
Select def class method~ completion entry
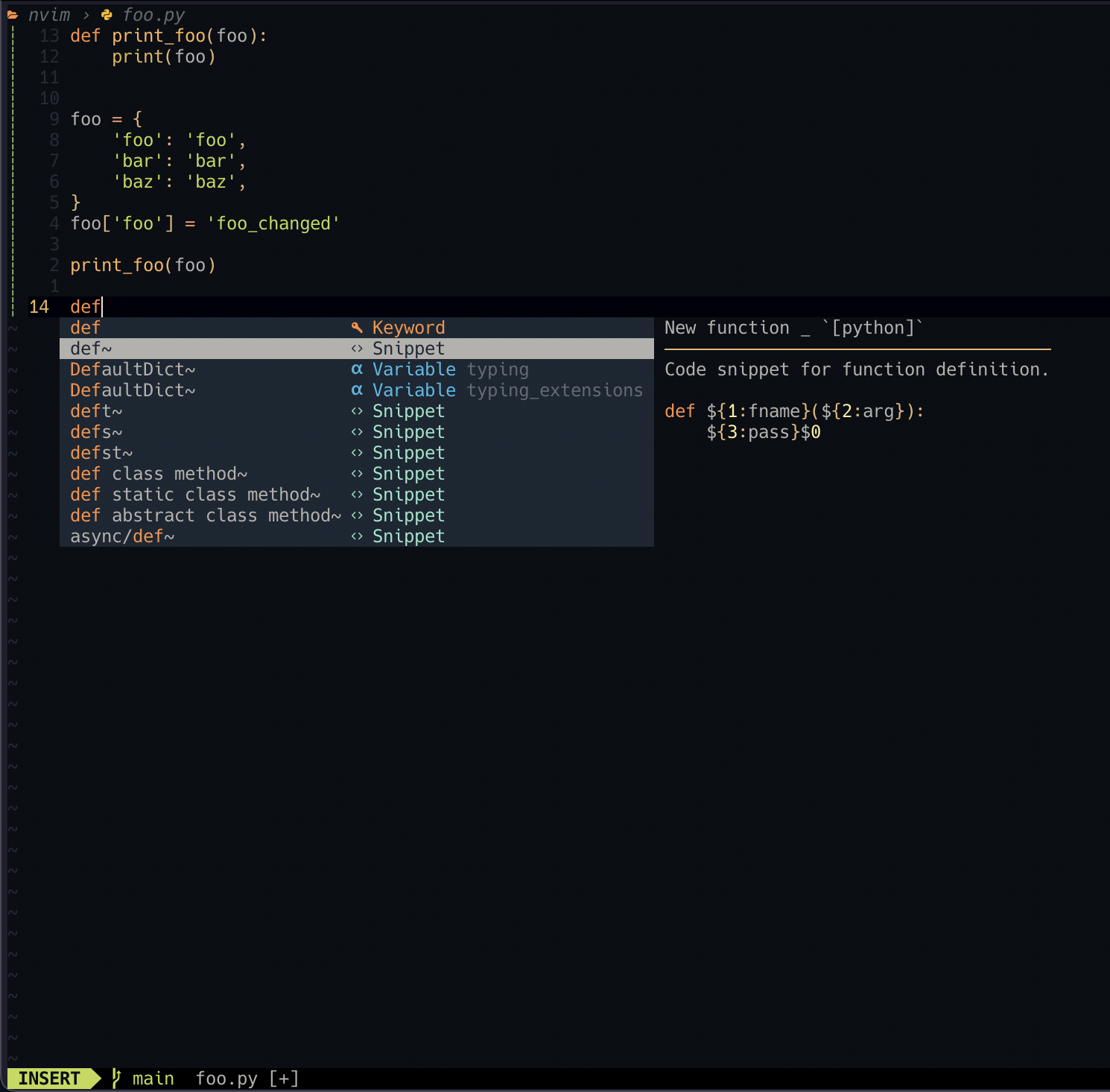159,473
